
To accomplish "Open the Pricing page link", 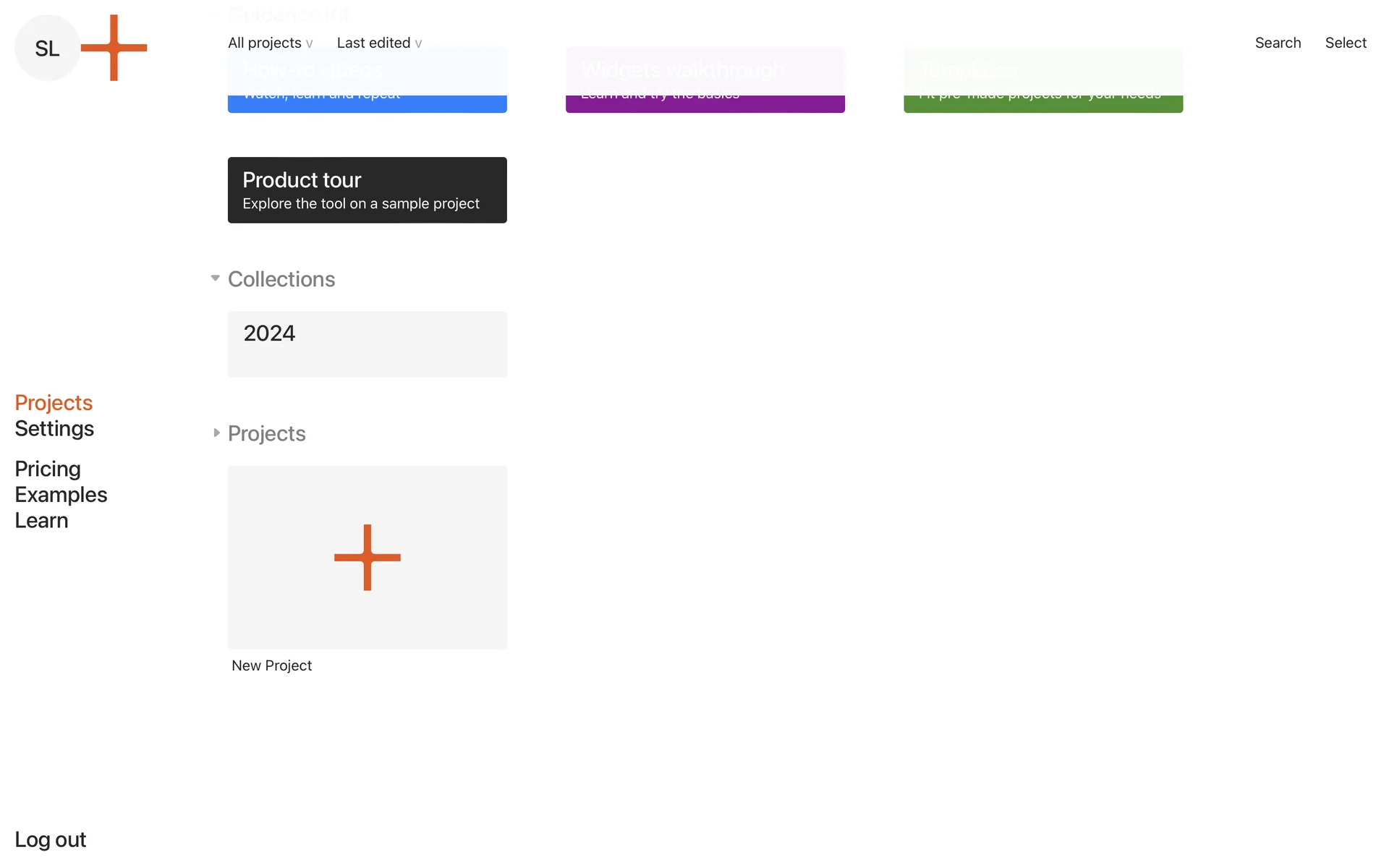I will click(x=48, y=469).
